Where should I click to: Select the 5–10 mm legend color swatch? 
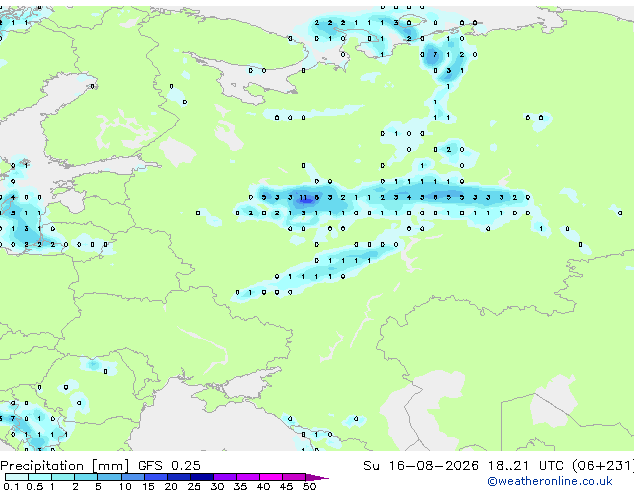(109, 477)
